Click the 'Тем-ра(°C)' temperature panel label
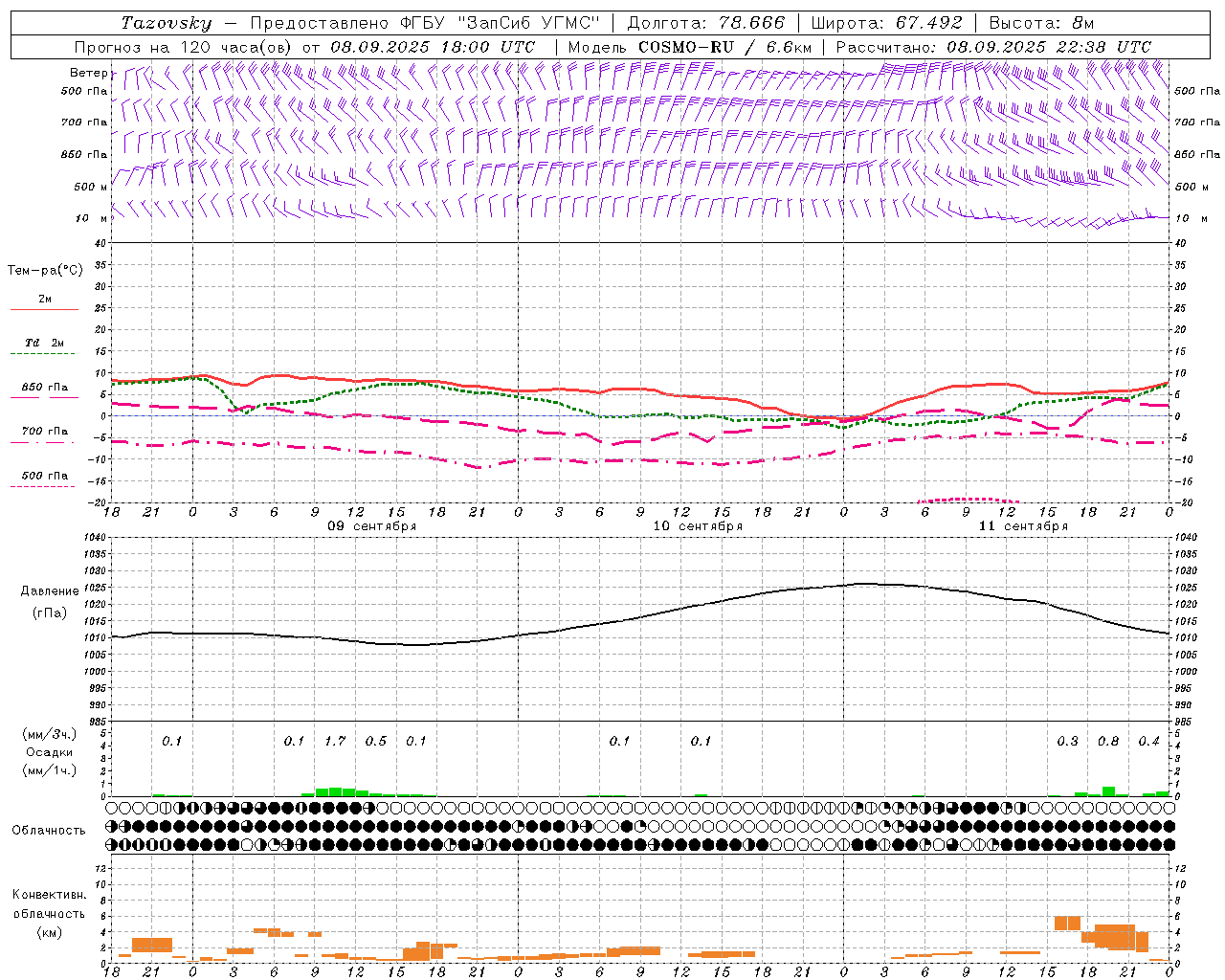The image size is (1225, 980). (45, 271)
